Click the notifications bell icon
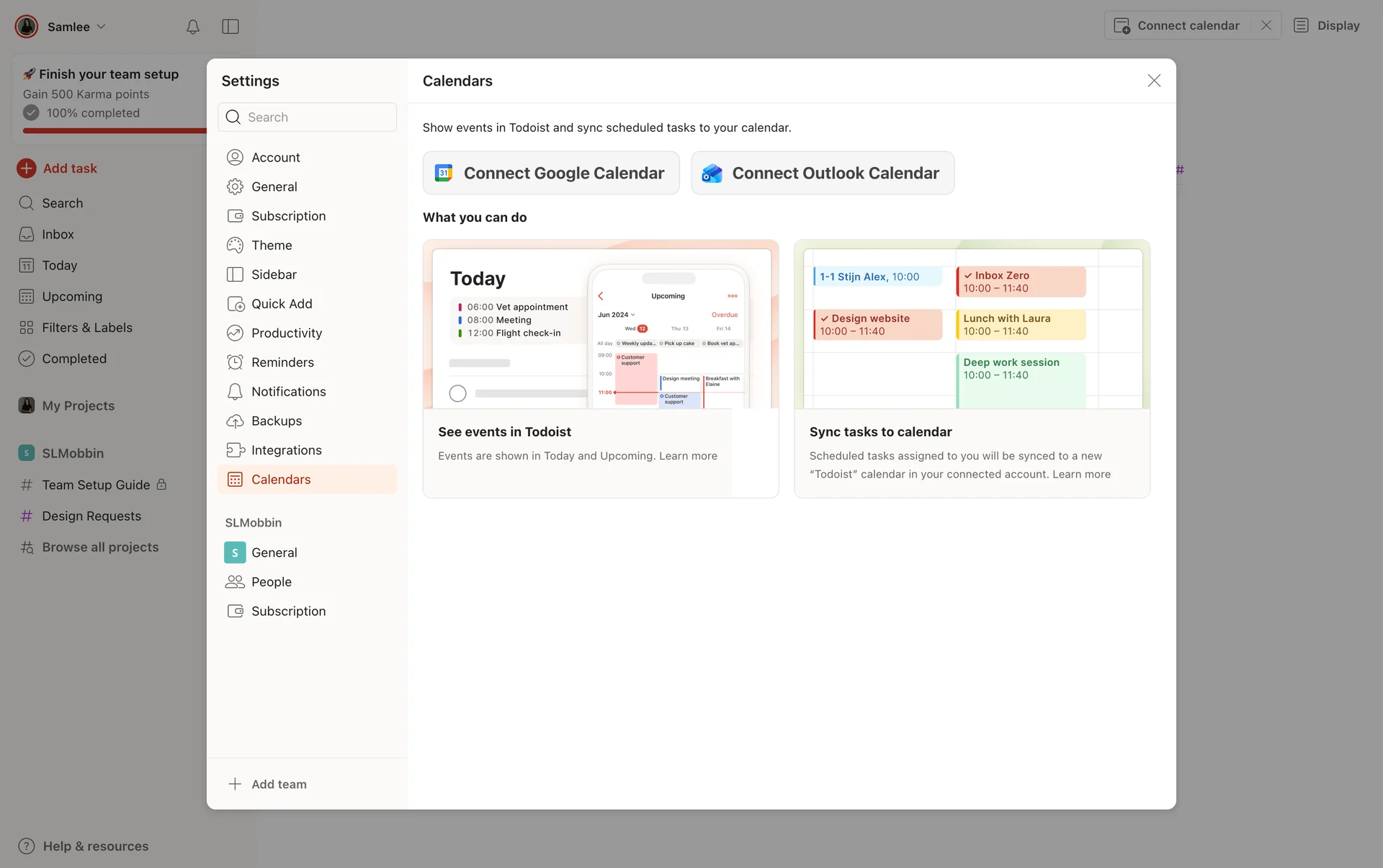1383x868 pixels. pos(192,27)
